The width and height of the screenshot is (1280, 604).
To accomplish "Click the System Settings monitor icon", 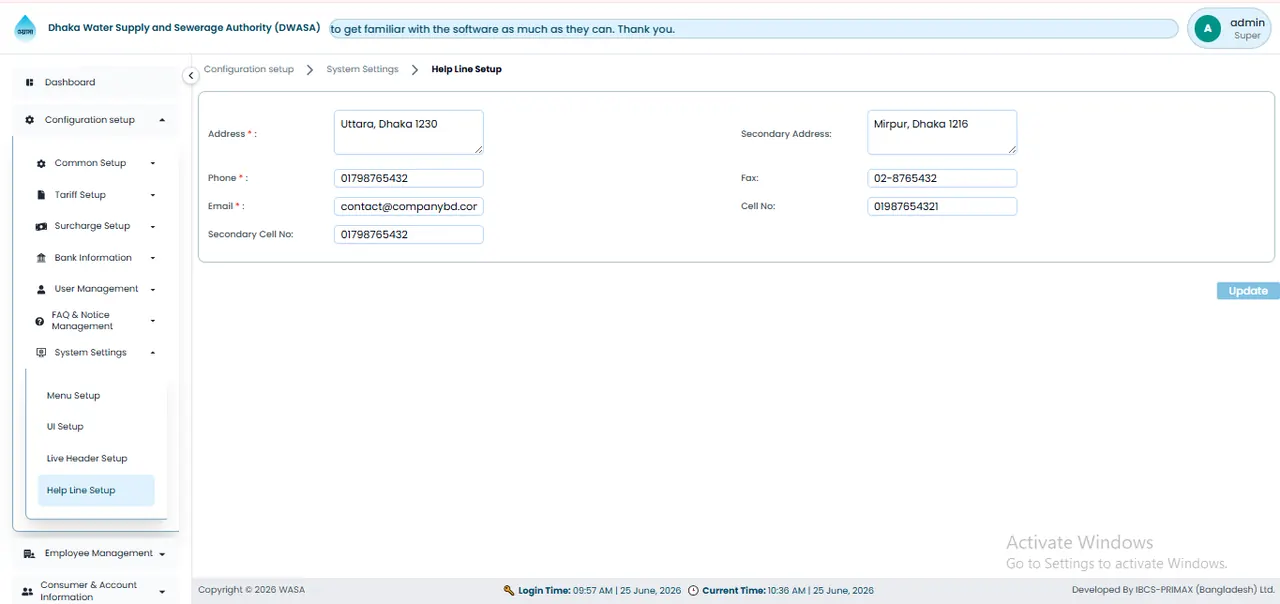I will [41, 352].
